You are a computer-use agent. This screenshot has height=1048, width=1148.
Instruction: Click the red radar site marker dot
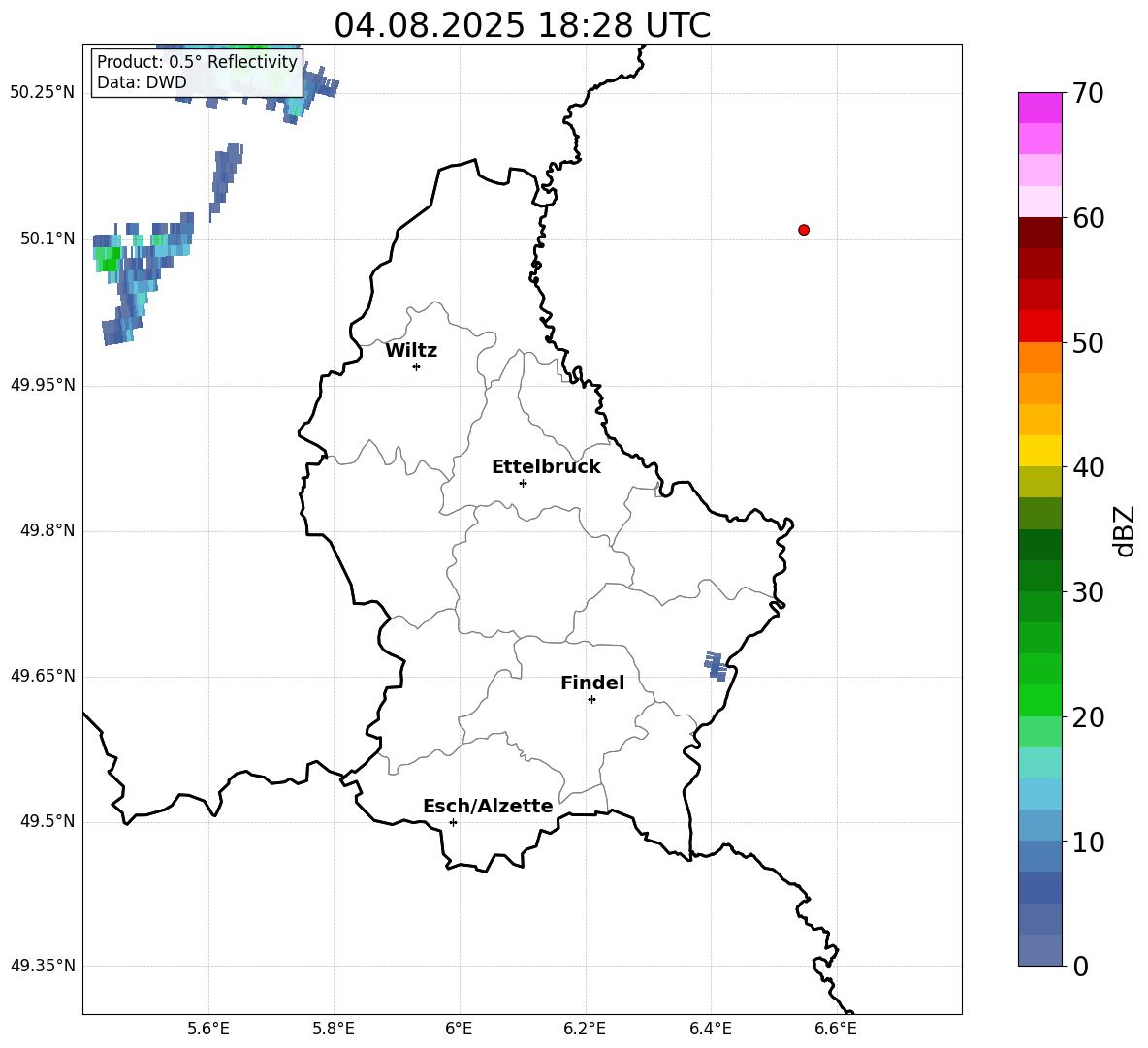coord(803,230)
